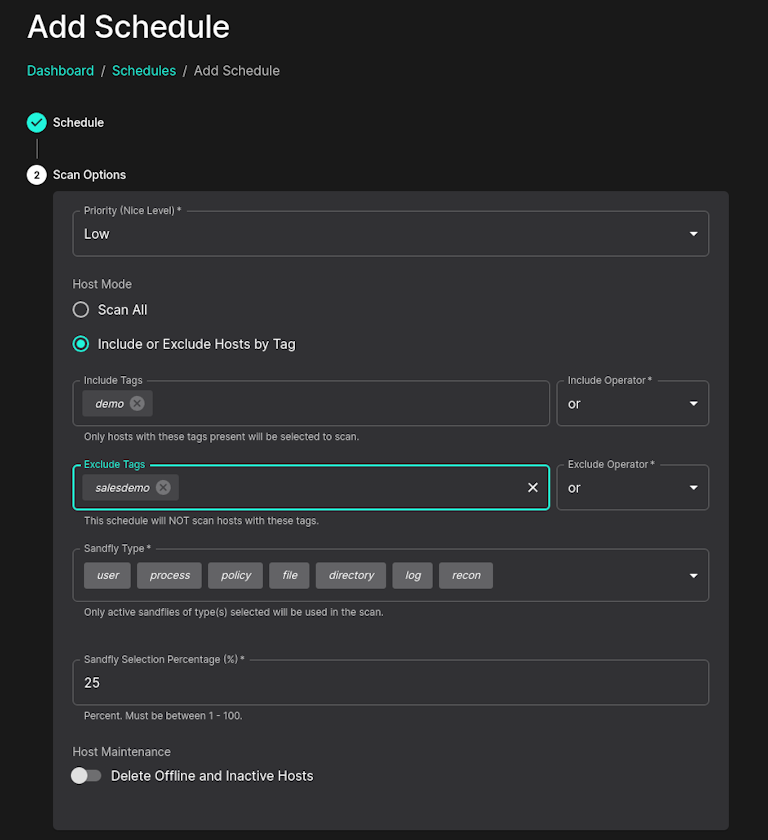Select the Scan All radio button
This screenshot has width=768, height=840.
click(x=80, y=309)
